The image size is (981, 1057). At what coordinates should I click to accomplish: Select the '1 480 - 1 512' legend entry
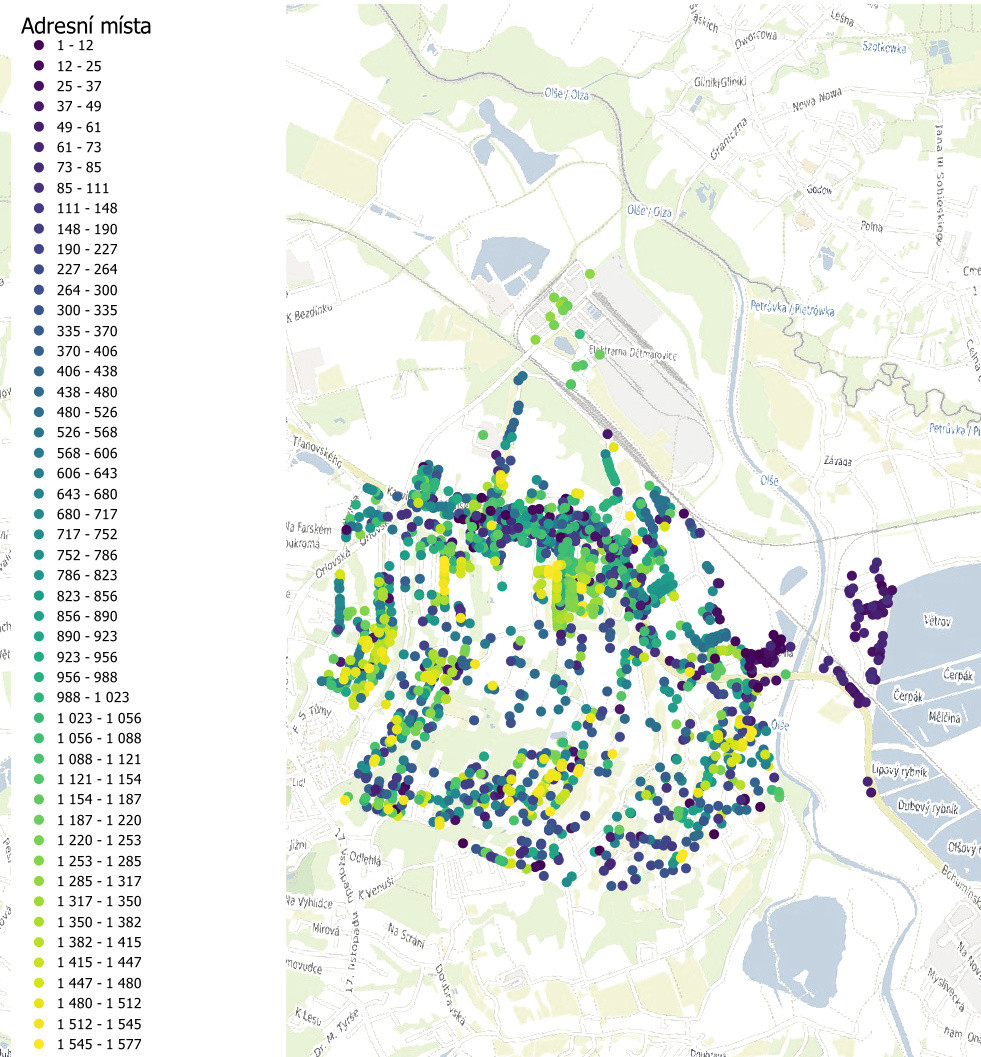tap(88, 1003)
